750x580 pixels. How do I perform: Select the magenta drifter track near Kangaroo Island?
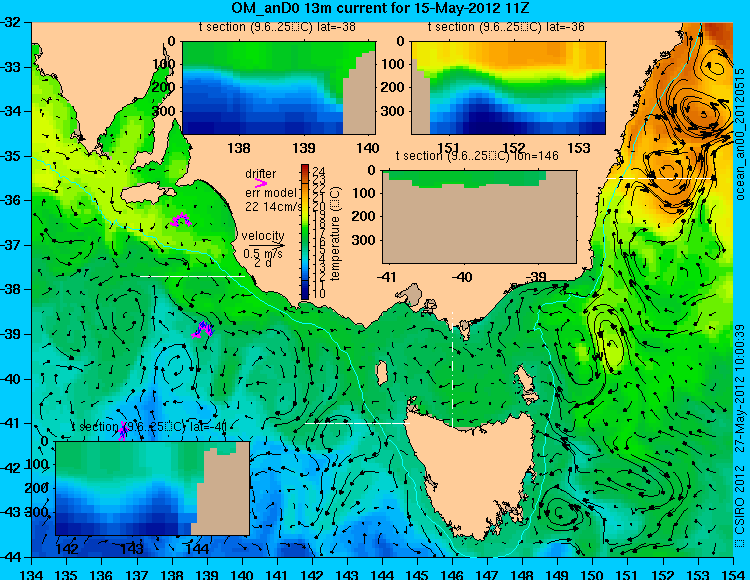181,219
